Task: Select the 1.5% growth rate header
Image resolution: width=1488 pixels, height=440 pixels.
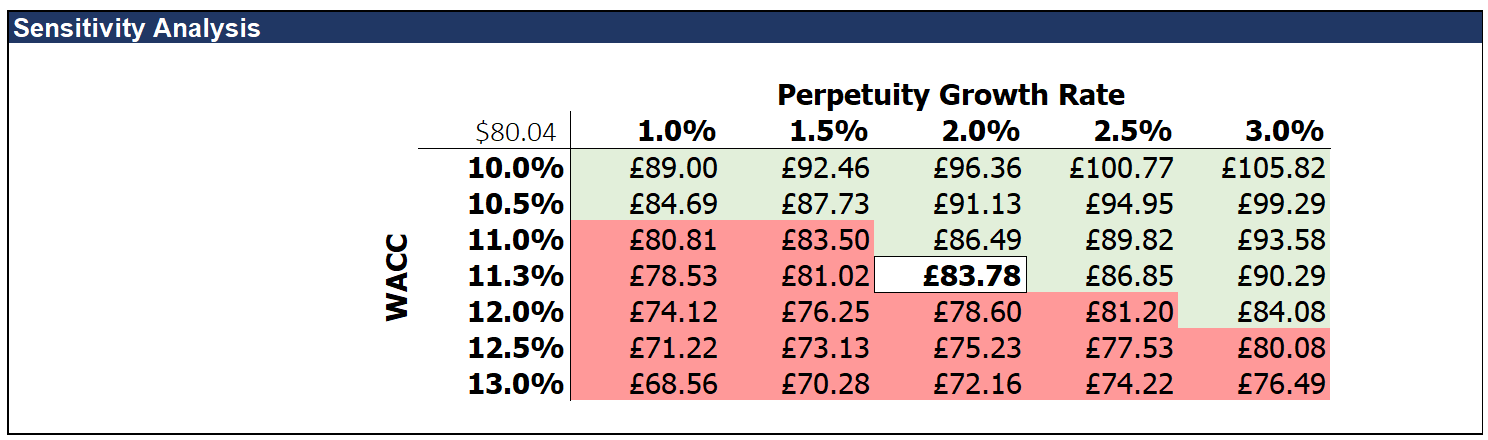Action: [828, 132]
